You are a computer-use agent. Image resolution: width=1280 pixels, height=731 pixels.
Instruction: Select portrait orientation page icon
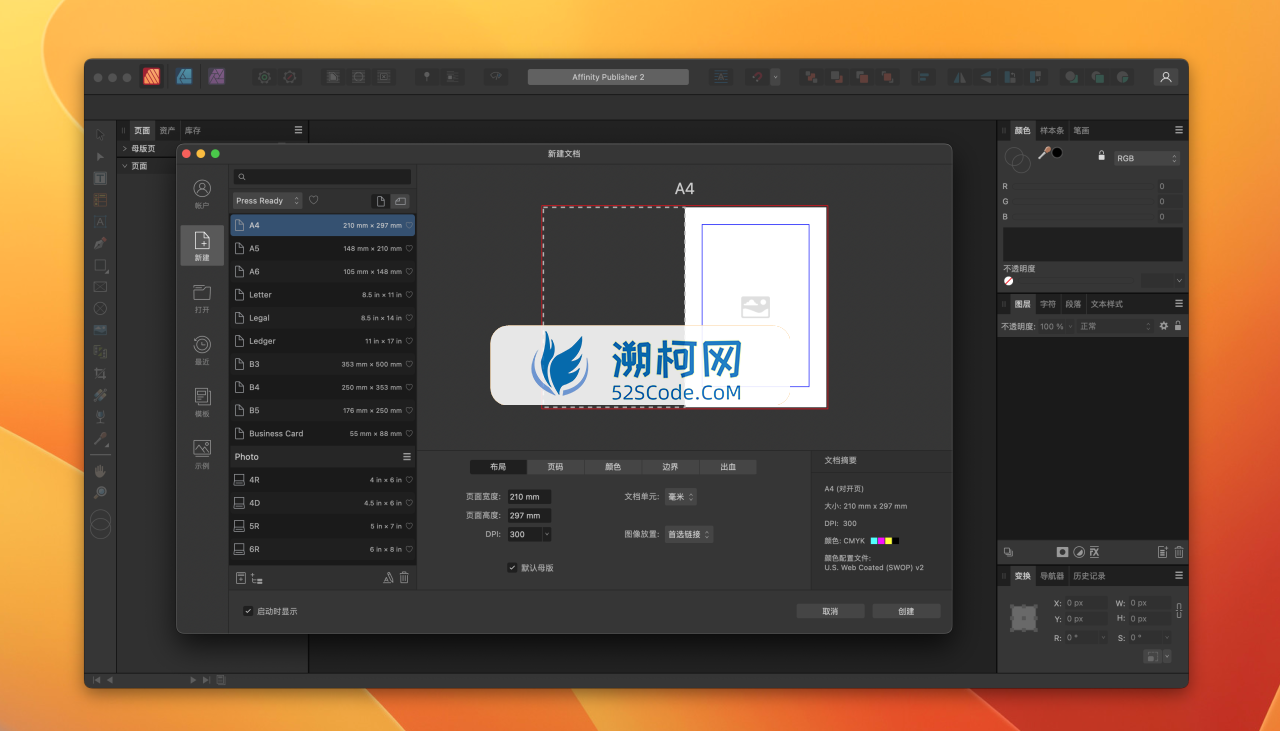click(x=380, y=201)
